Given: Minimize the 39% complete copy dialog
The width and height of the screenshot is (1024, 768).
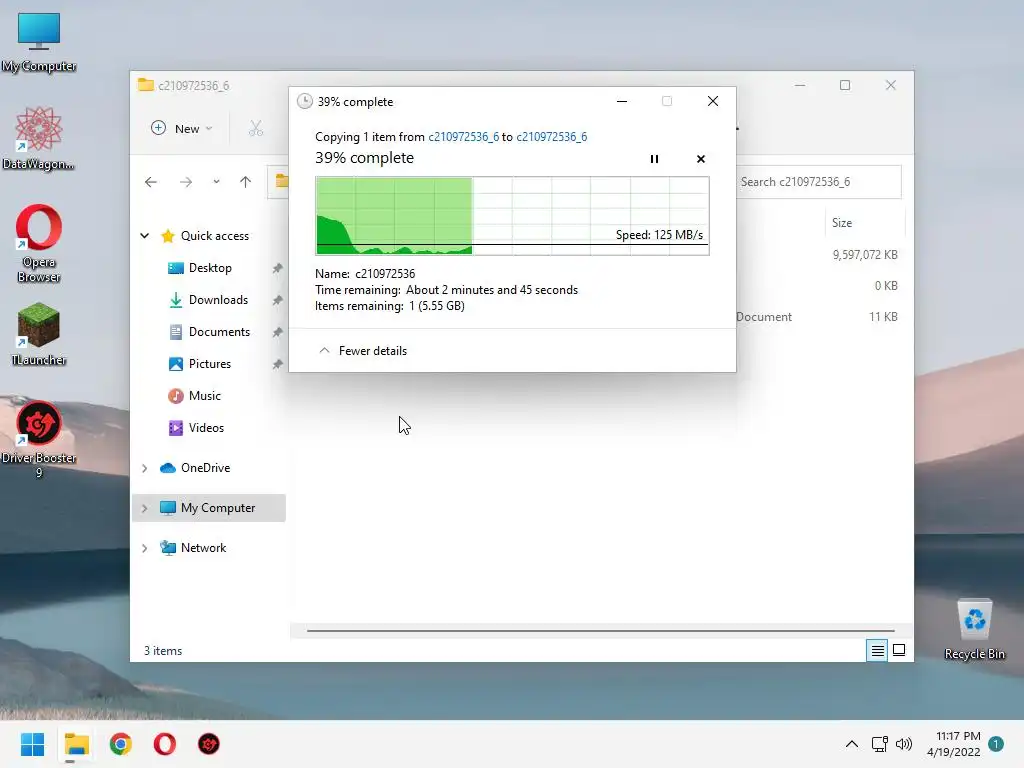Looking at the screenshot, I should (x=622, y=101).
